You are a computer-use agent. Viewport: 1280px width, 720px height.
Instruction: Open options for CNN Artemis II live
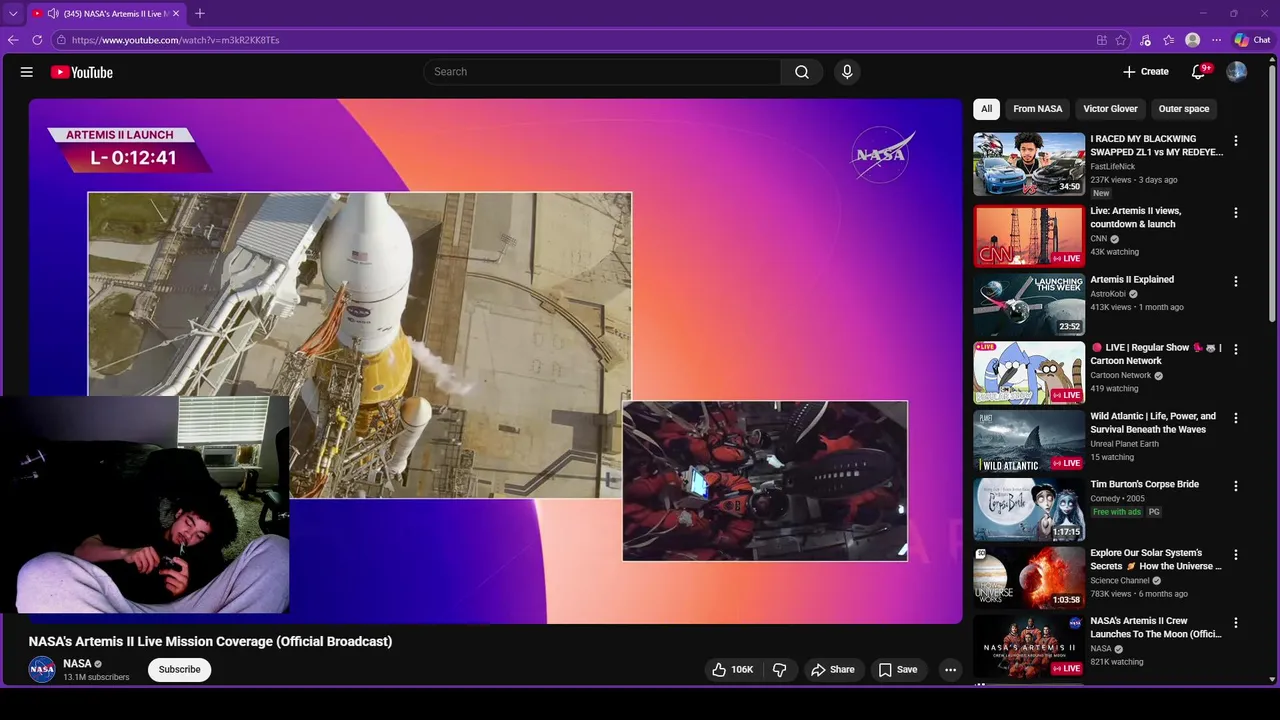[x=1236, y=213]
